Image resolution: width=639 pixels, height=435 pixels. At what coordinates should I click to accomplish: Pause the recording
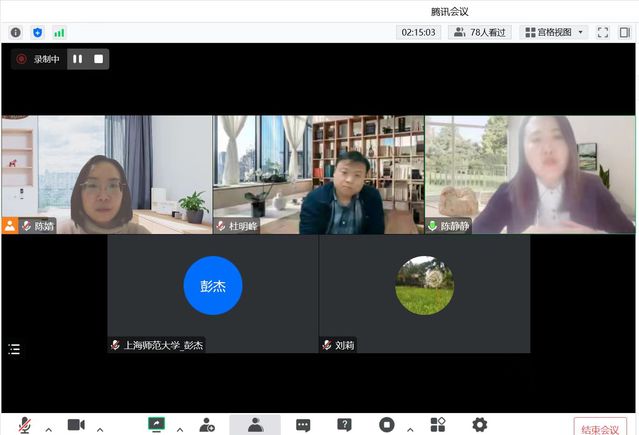point(77,59)
